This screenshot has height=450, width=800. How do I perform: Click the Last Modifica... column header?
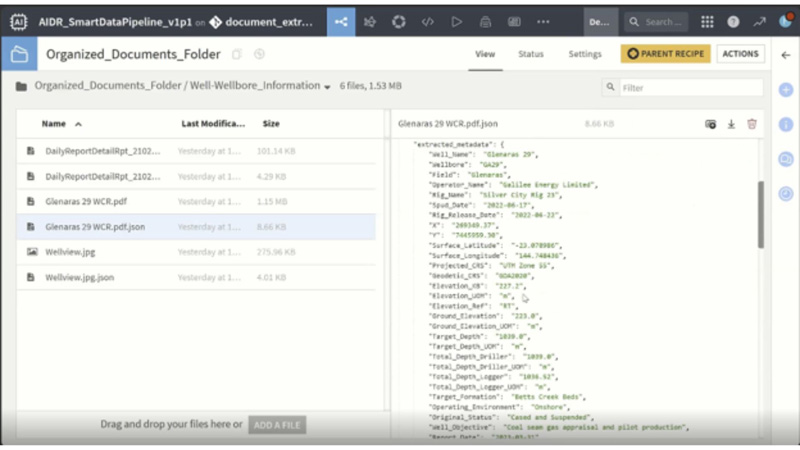(213, 123)
